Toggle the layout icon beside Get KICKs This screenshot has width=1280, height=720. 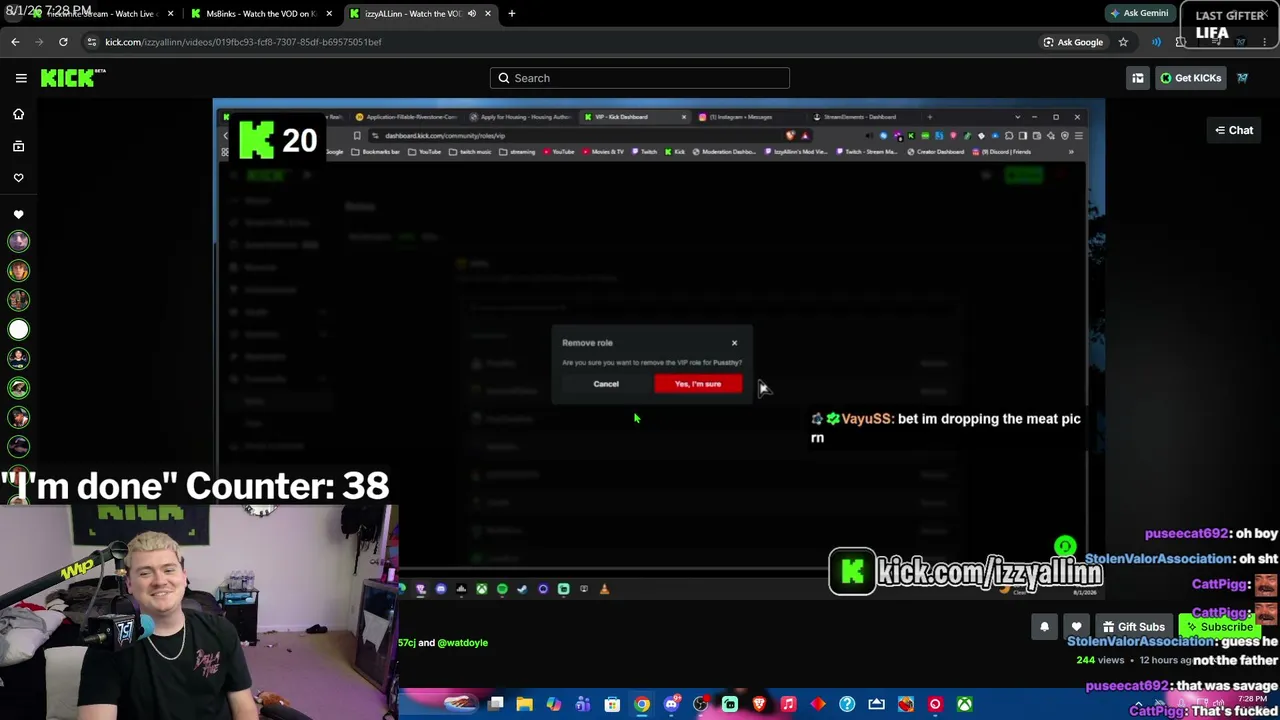(1138, 78)
